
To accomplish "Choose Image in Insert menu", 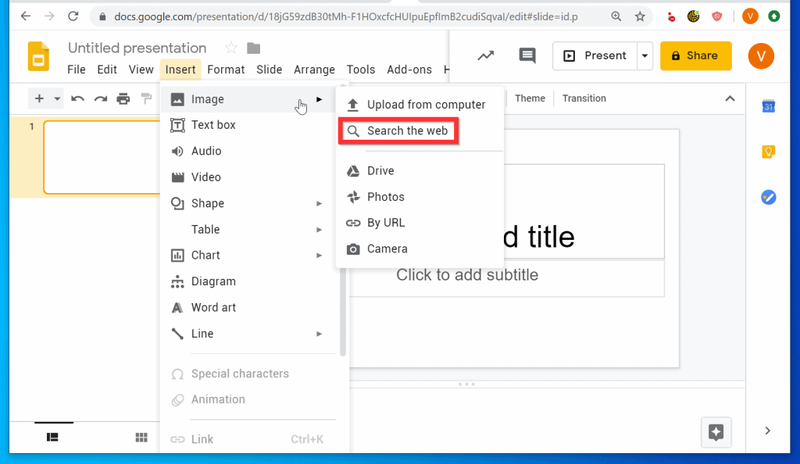I will (x=248, y=99).
